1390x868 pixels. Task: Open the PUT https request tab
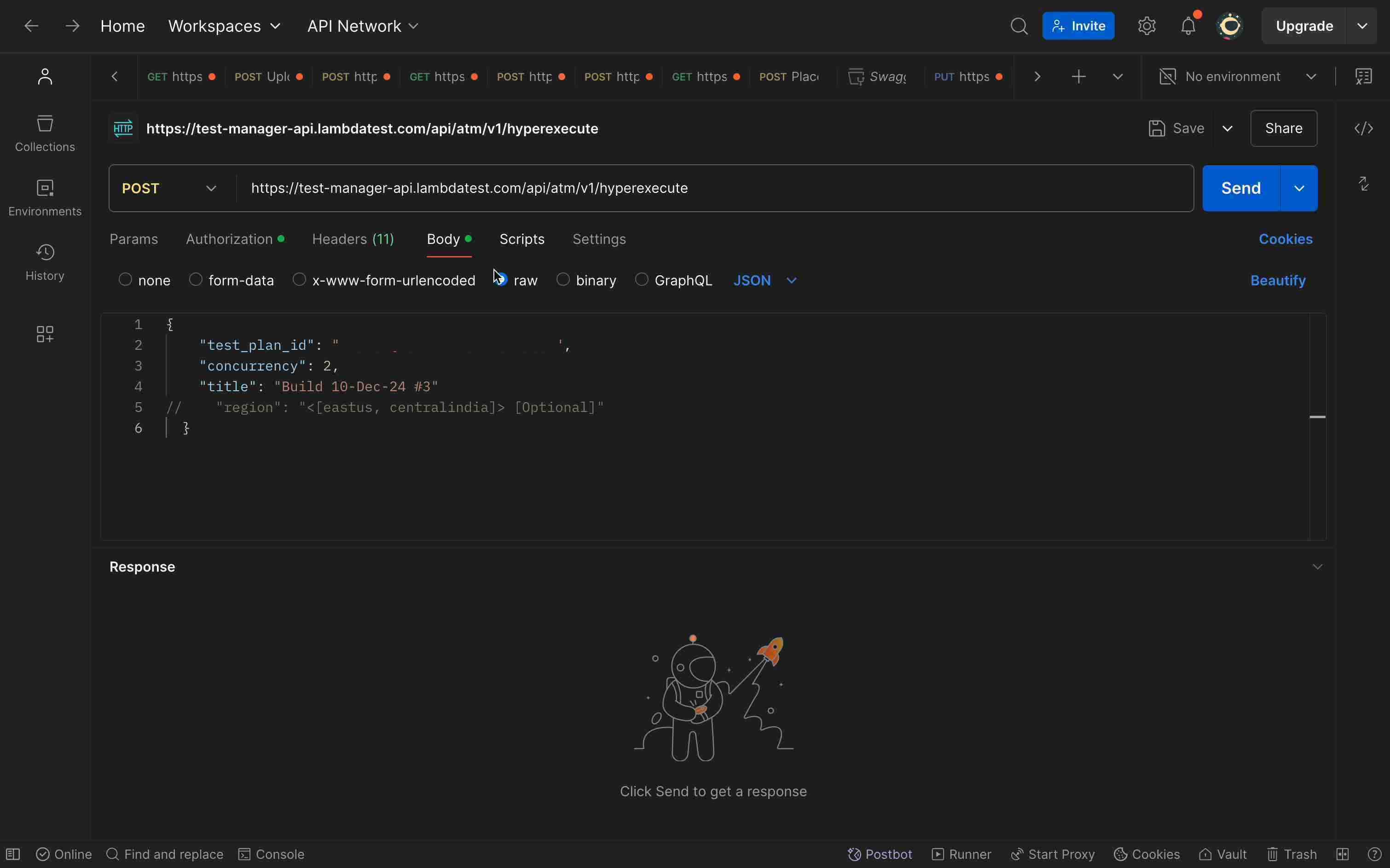968,76
